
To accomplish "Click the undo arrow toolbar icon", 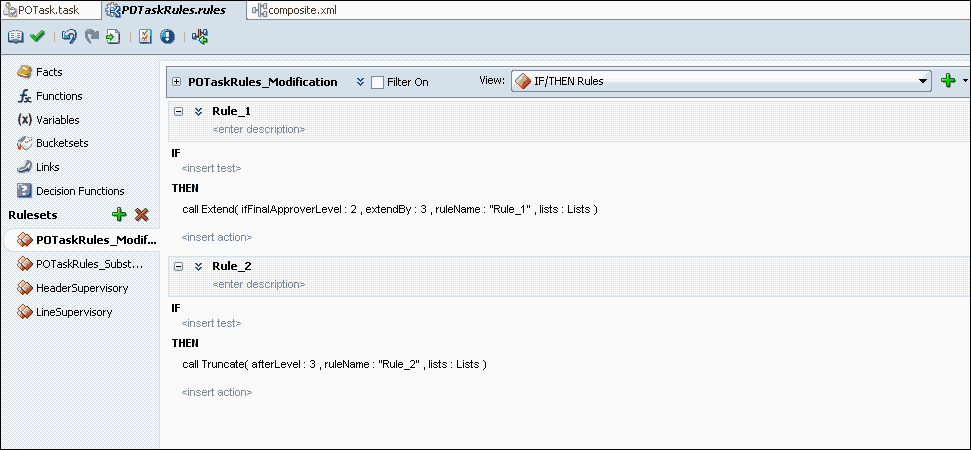I will [69, 37].
